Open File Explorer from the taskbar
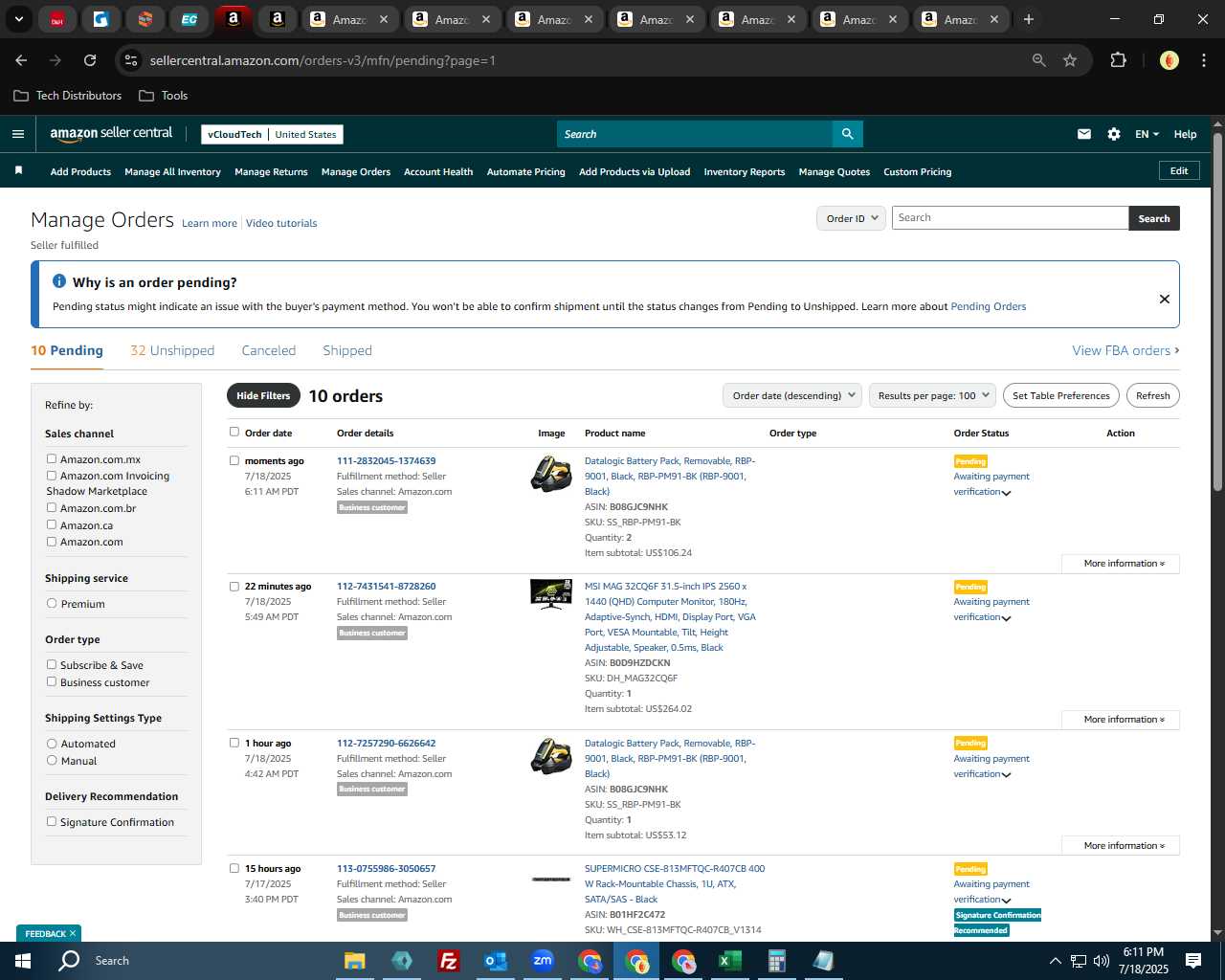Screen dimensions: 1225x980 pyautogui.click(x=355, y=961)
